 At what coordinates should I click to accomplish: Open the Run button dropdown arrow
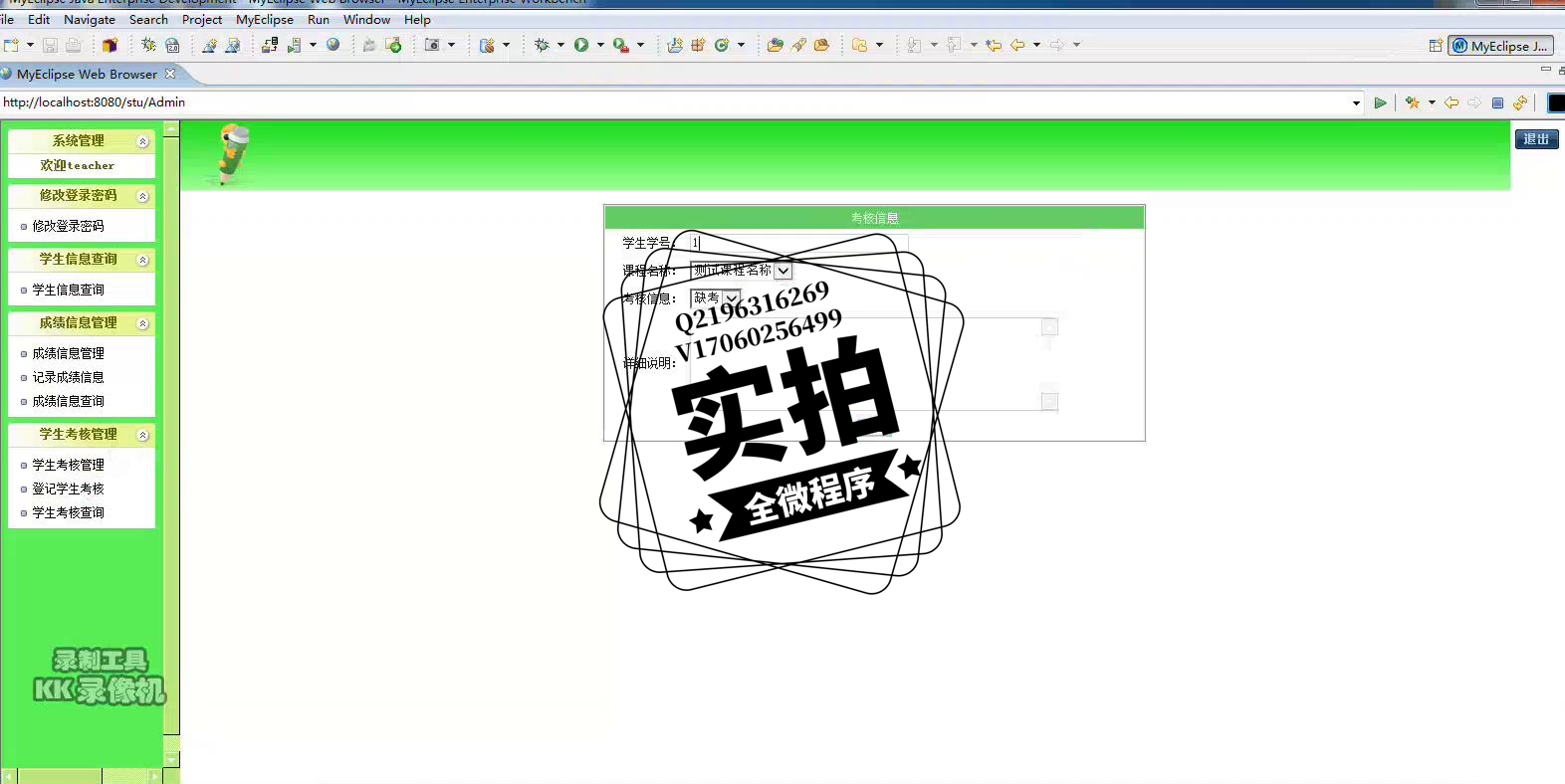[x=600, y=45]
